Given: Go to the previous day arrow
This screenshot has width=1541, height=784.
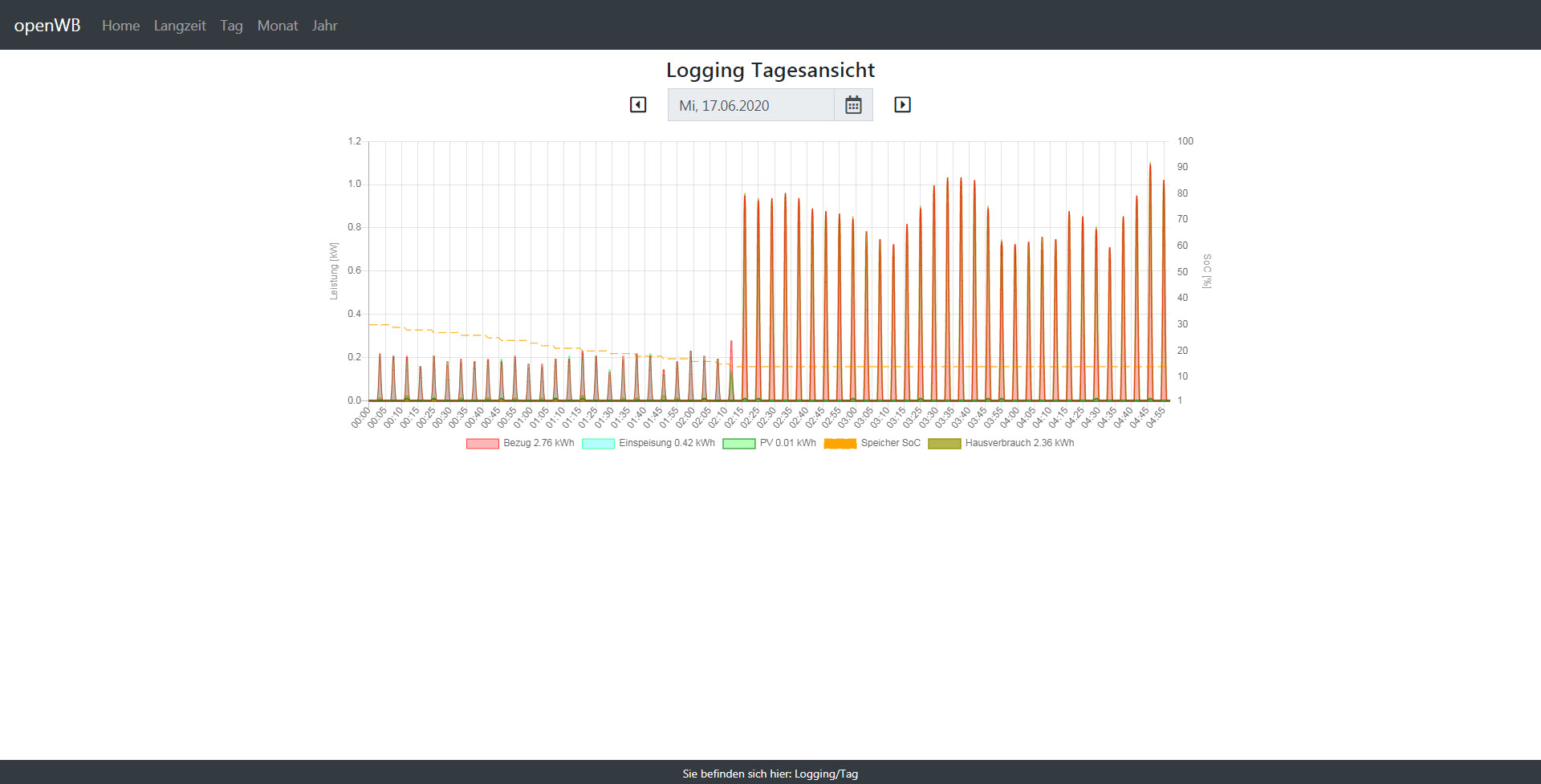Looking at the screenshot, I should [x=638, y=105].
